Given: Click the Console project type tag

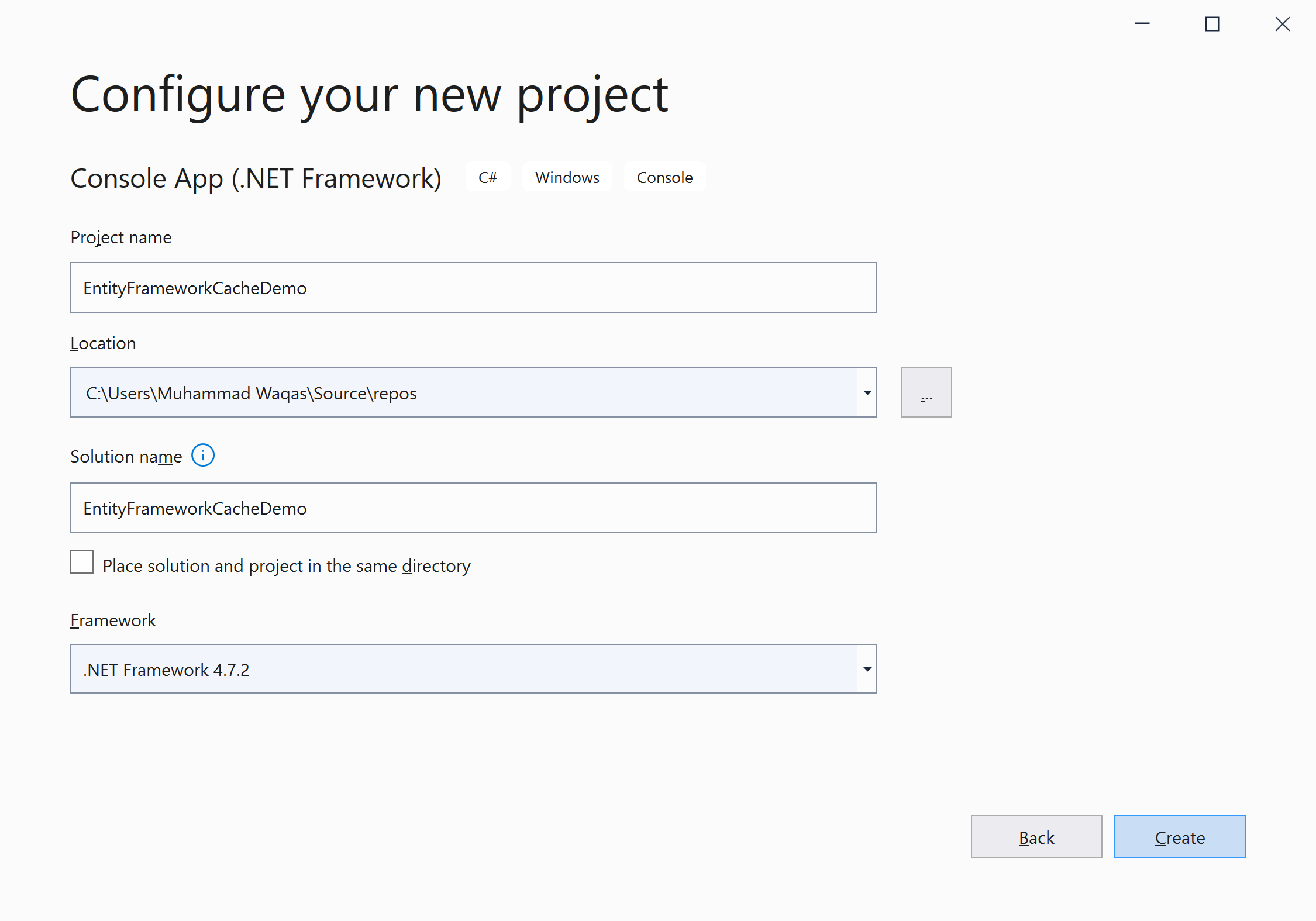Looking at the screenshot, I should [x=664, y=177].
